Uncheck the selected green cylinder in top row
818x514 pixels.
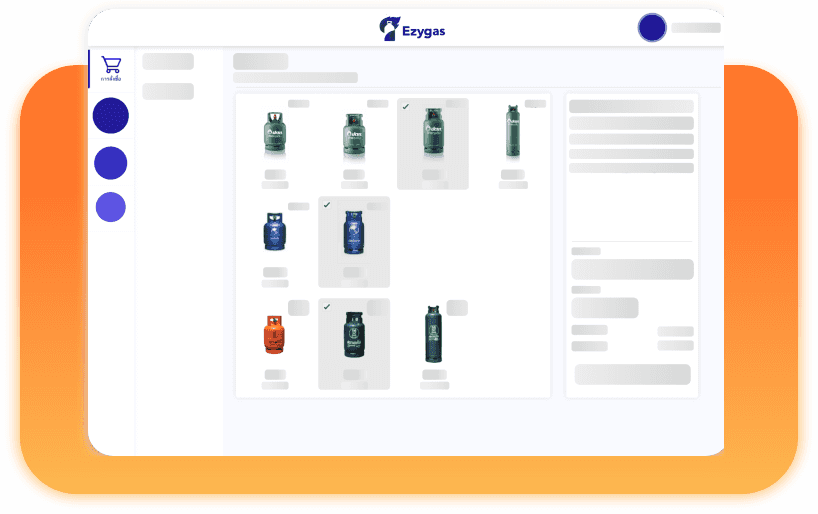point(432,144)
